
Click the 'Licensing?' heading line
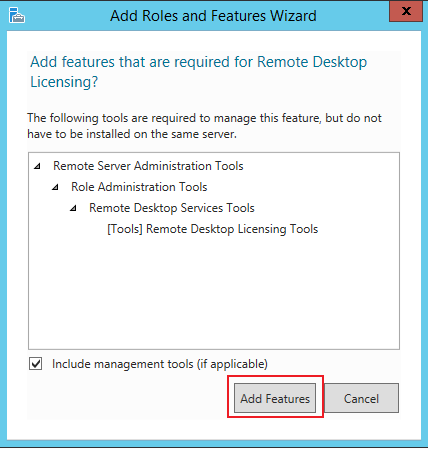coord(64,82)
